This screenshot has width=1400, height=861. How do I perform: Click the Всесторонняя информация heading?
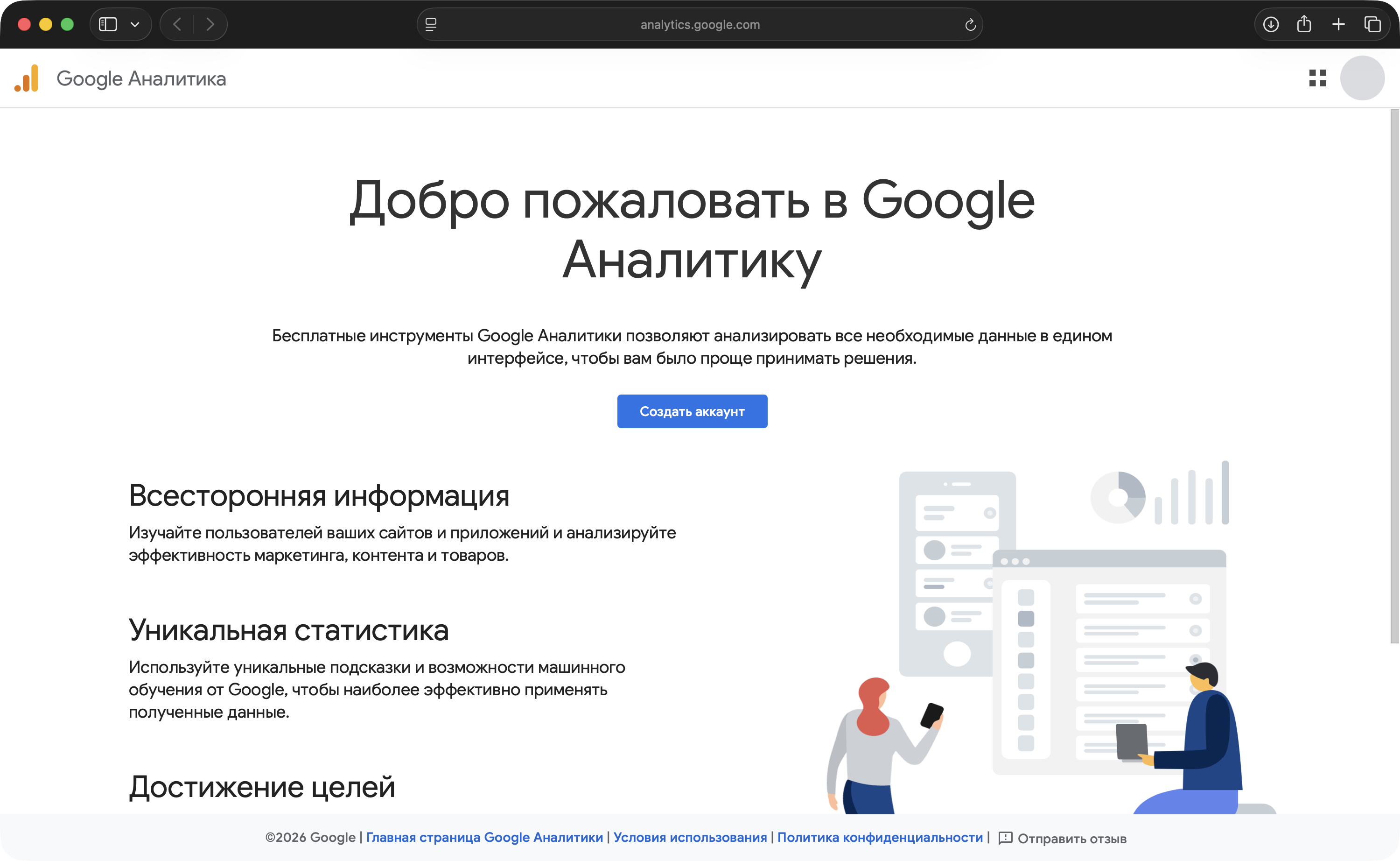(x=319, y=495)
